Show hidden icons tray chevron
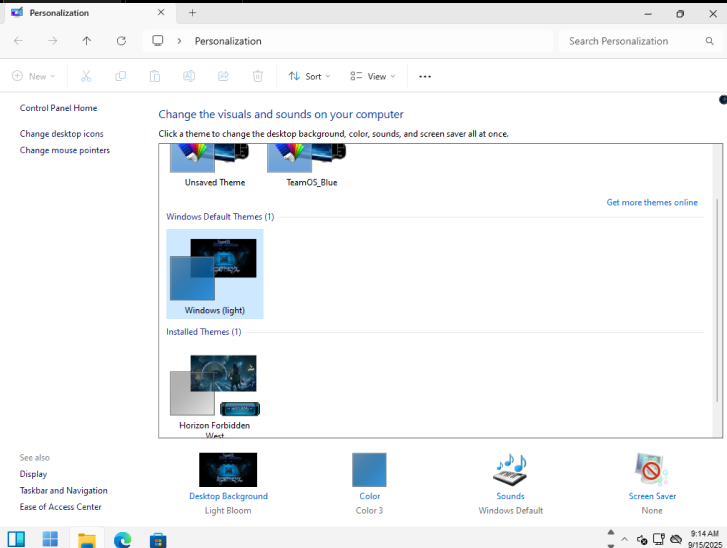This screenshot has width=727, height=548. (625, 539)
